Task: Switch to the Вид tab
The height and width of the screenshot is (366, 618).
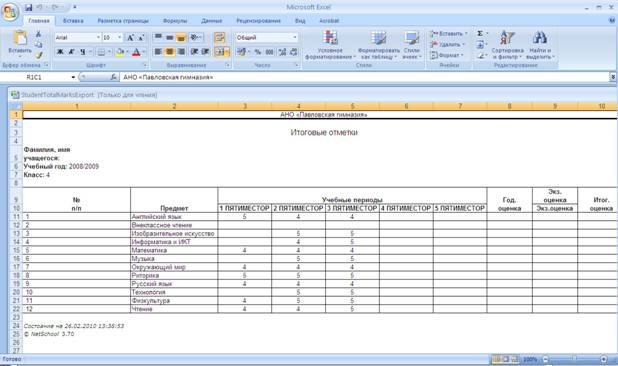Action: click(300, 20)
